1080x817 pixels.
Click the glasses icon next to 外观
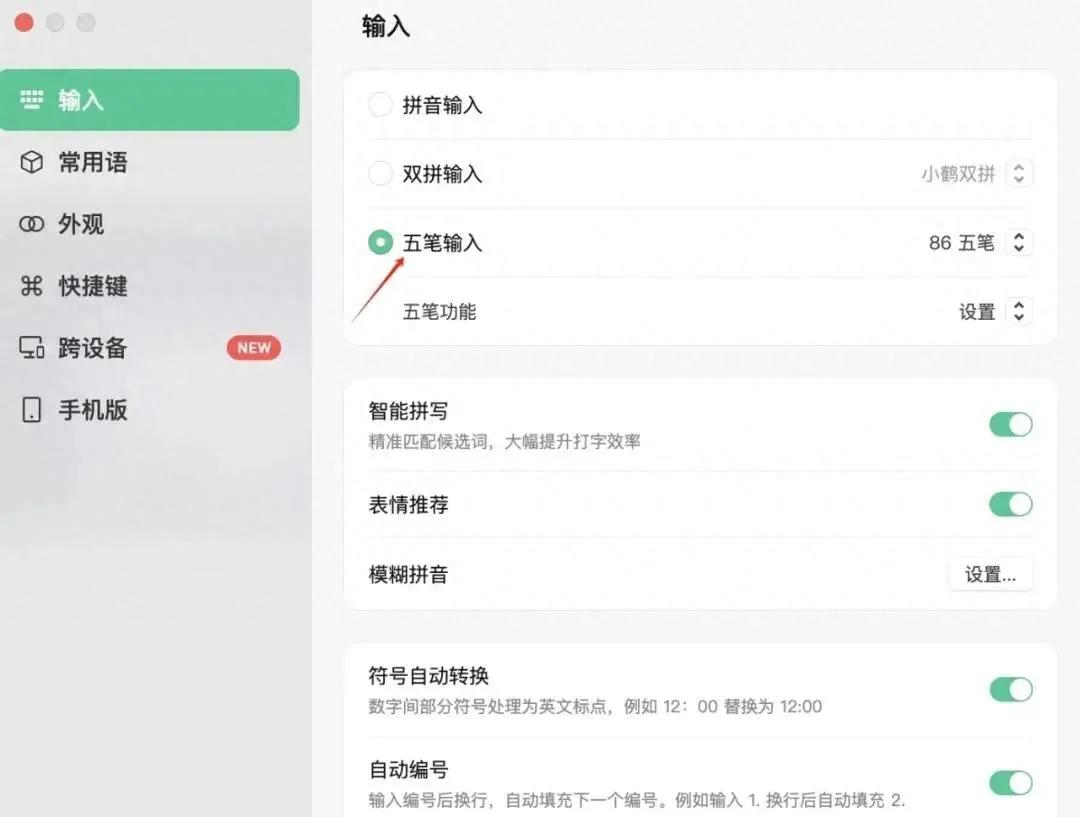click(x=31, y=224)
